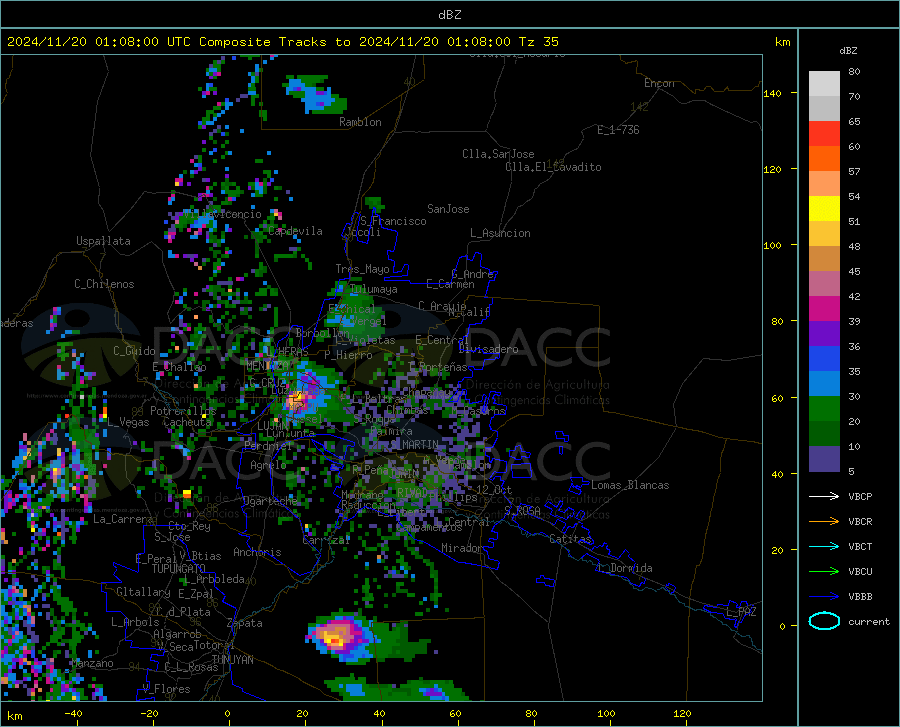900x727 pixels.
Task: Click the S_MARTIN map label
Action: click(414, 445)
